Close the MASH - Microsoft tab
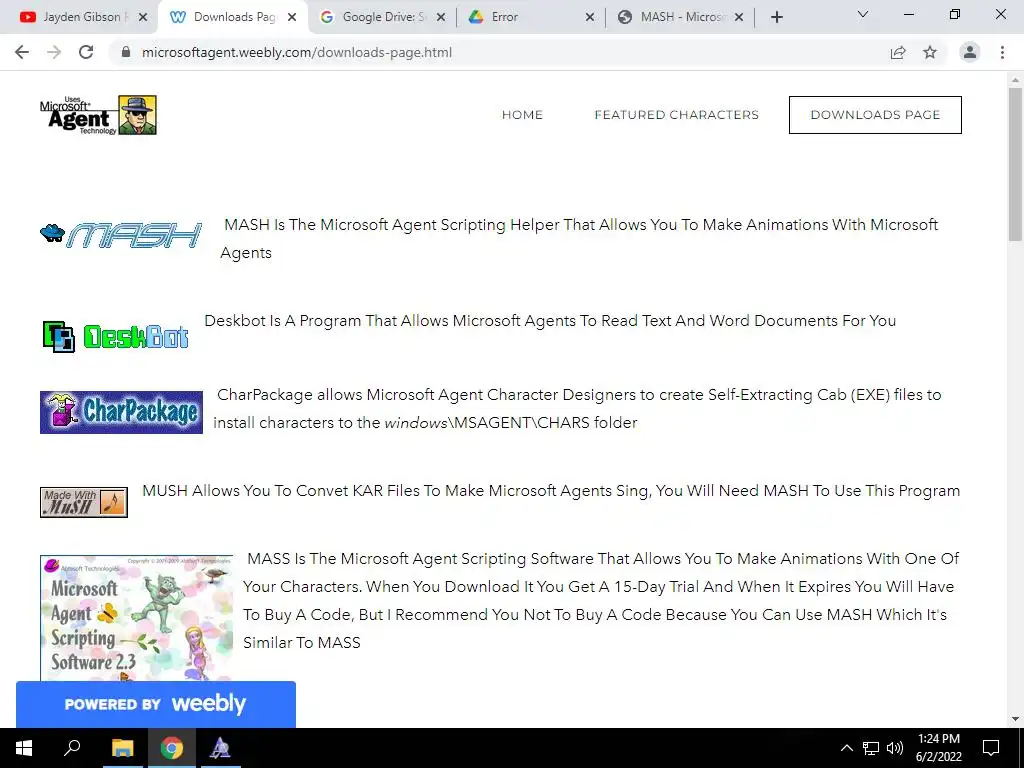This screenshot has width=1024, height=768. click(x=739, y=17)
